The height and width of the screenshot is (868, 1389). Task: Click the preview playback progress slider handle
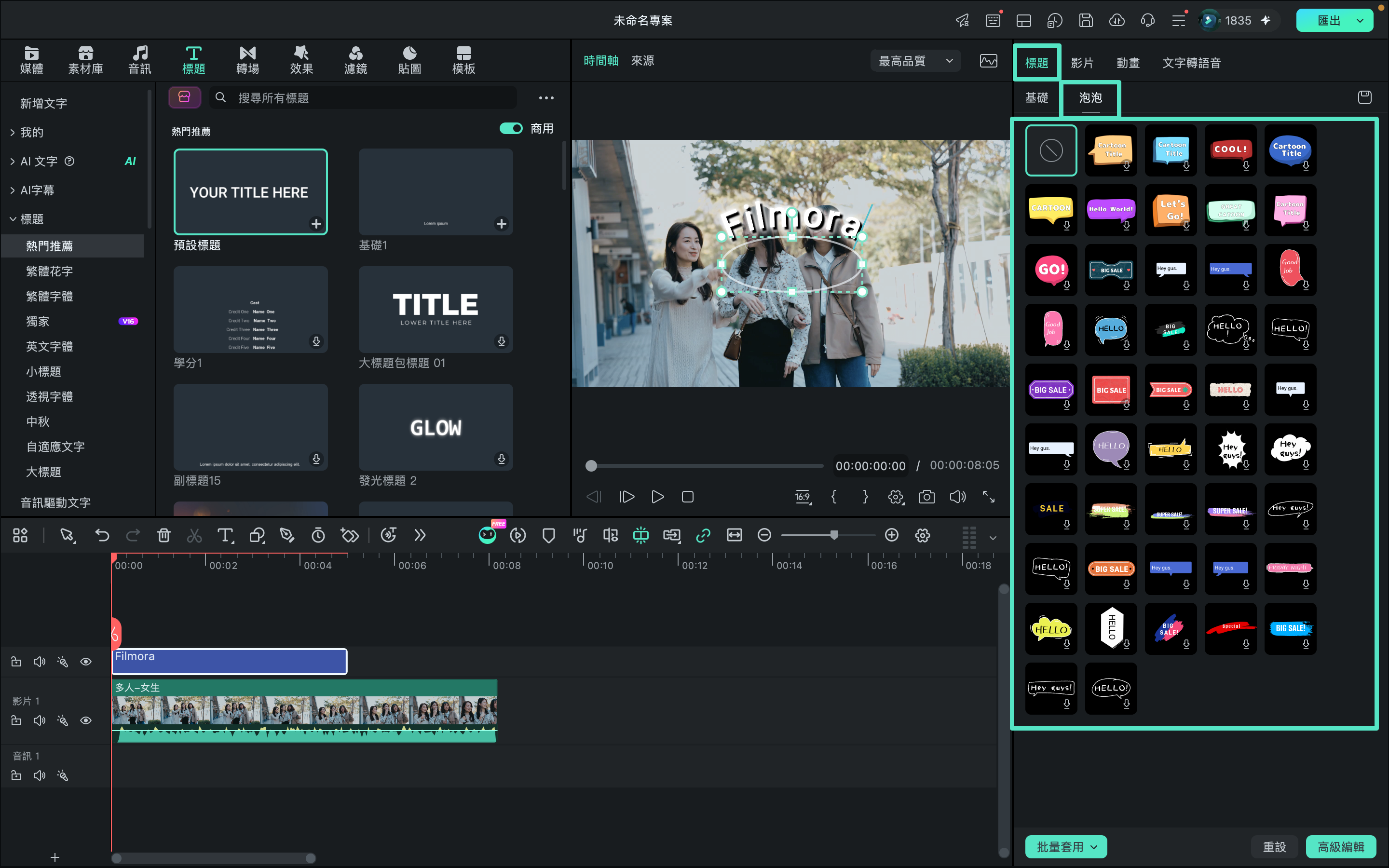591,465
